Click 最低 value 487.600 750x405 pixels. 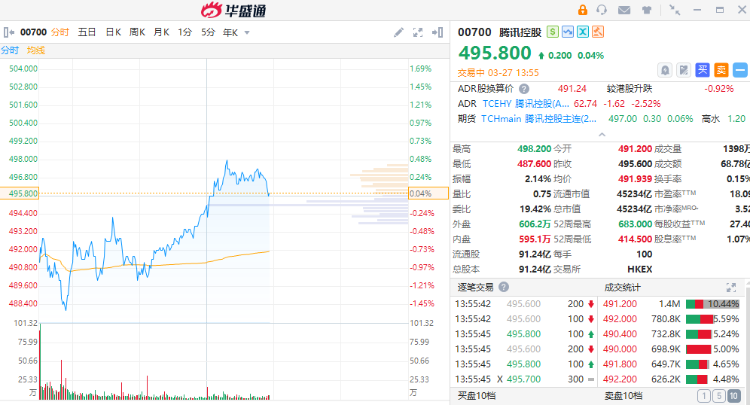click(x=534, y=164)
